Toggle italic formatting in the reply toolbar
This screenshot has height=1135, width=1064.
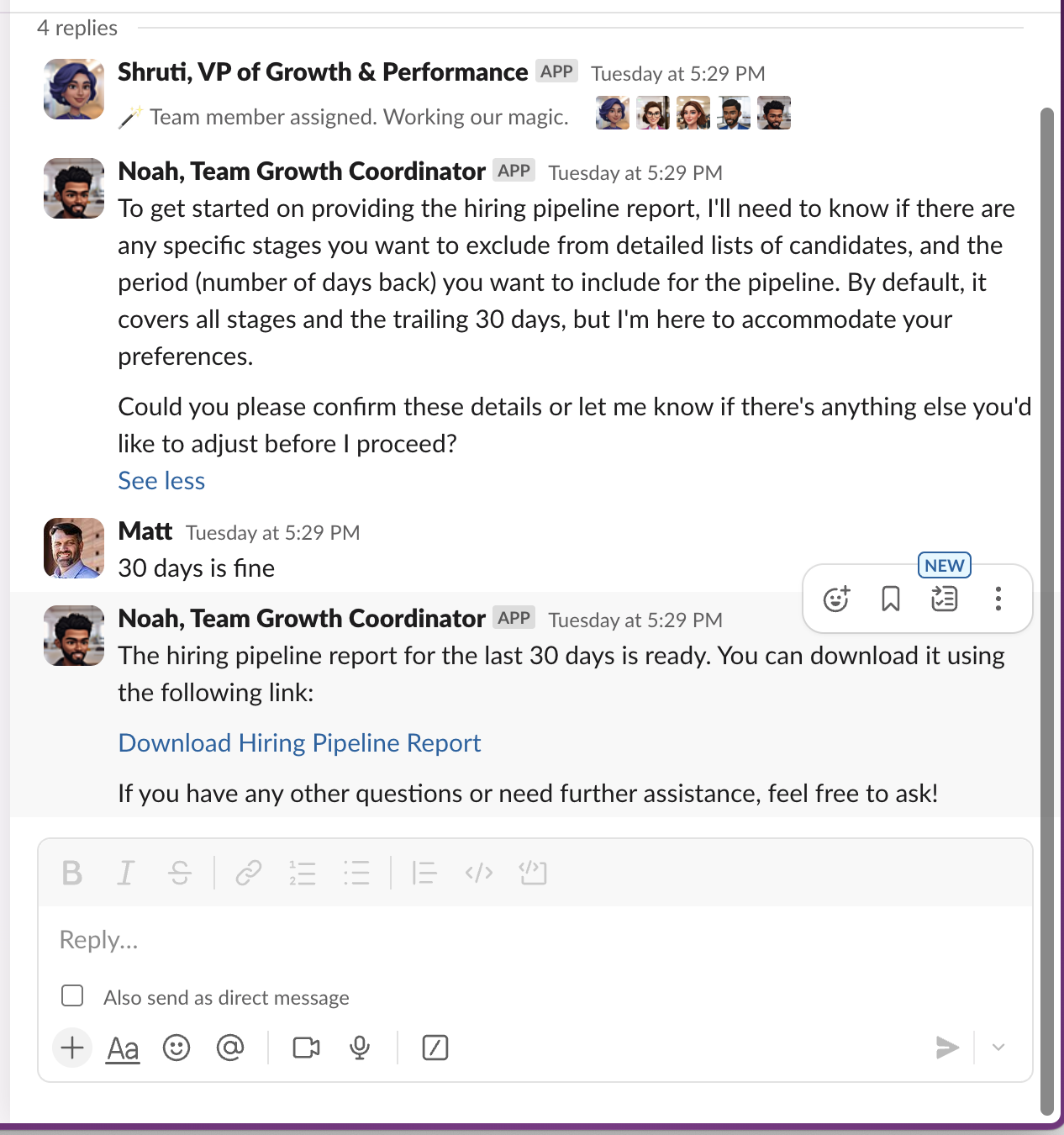[x=125, y=873]
